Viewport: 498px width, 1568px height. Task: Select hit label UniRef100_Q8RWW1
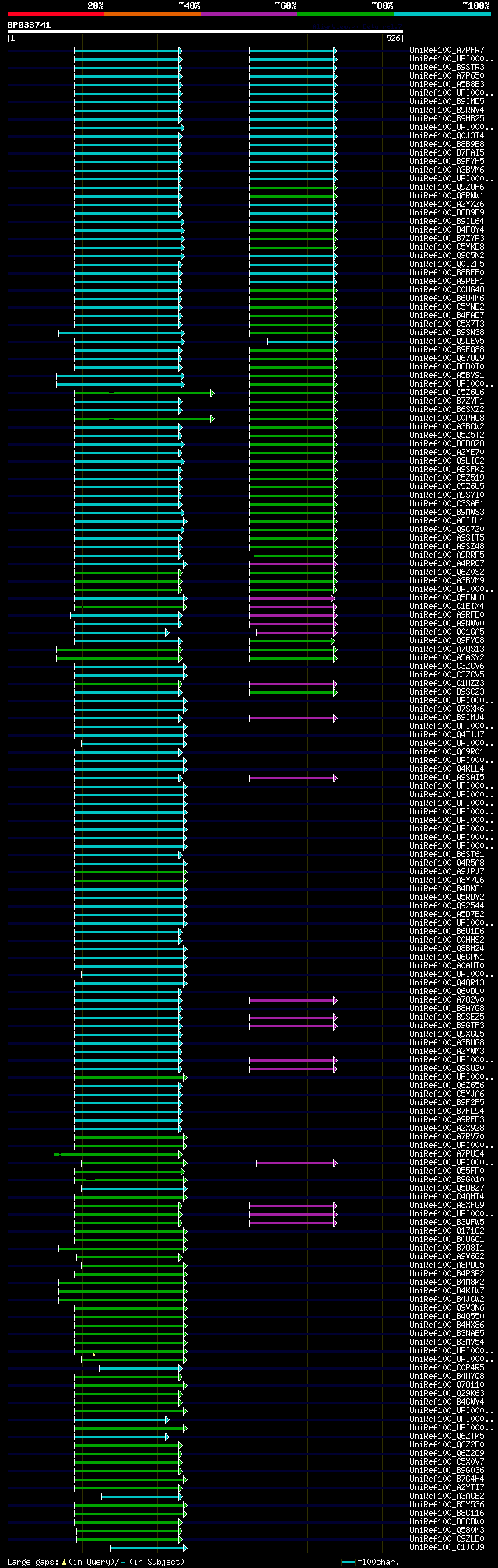coord(447,196)
